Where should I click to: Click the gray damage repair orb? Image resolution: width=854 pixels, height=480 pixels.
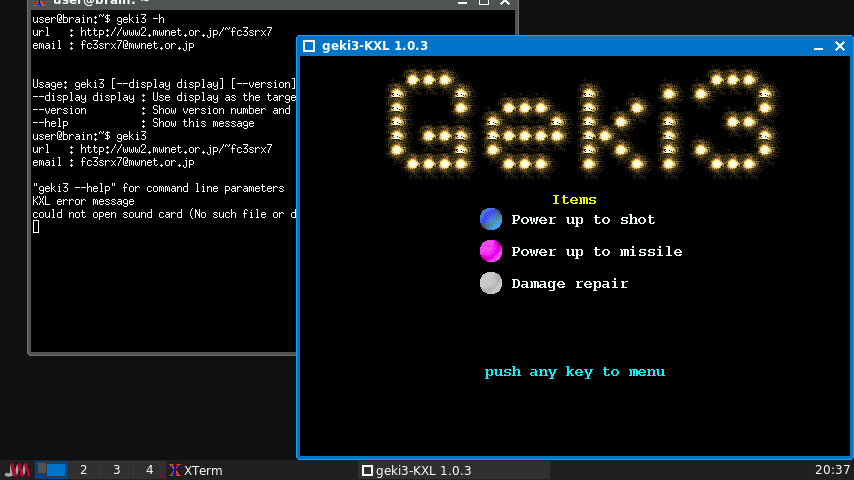coord(491,283)
